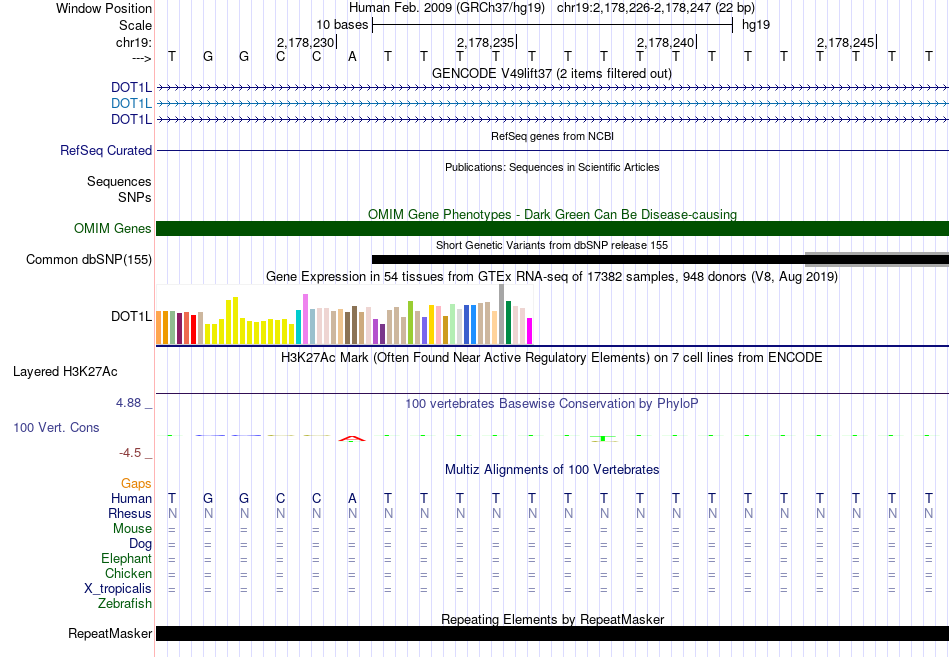Open Repeating Elements by RepeatMasker title
Screen dimensions: 950x657
pyautogui.click(x=552, y=619)
